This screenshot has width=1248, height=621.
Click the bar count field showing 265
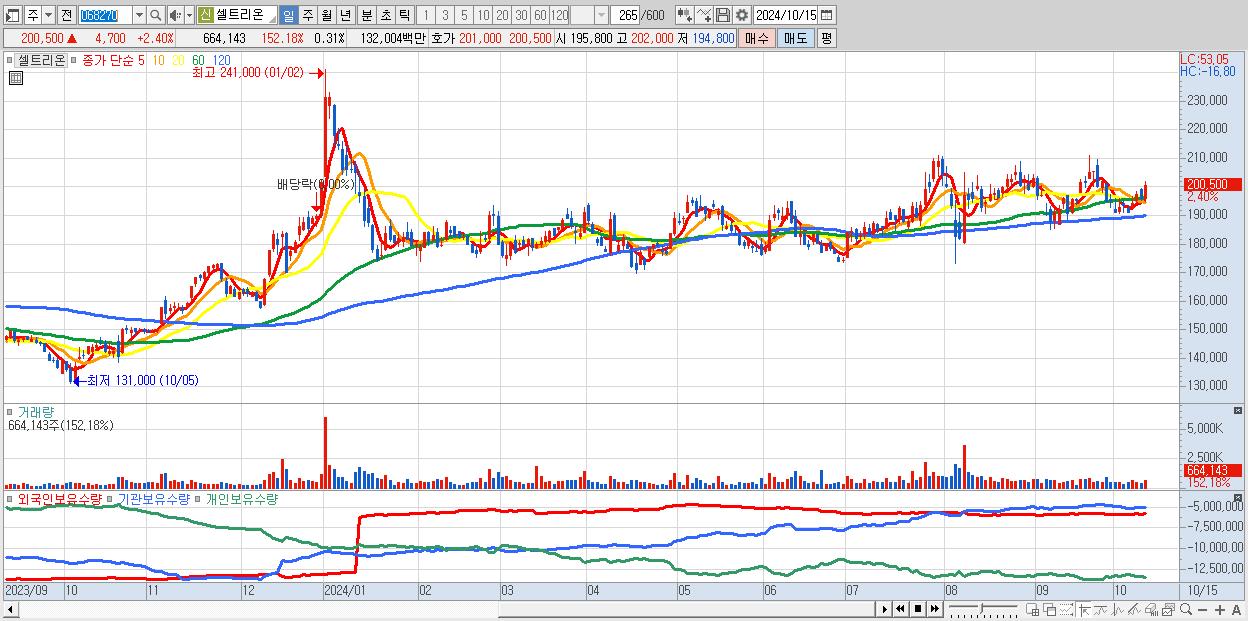(625, 15)
